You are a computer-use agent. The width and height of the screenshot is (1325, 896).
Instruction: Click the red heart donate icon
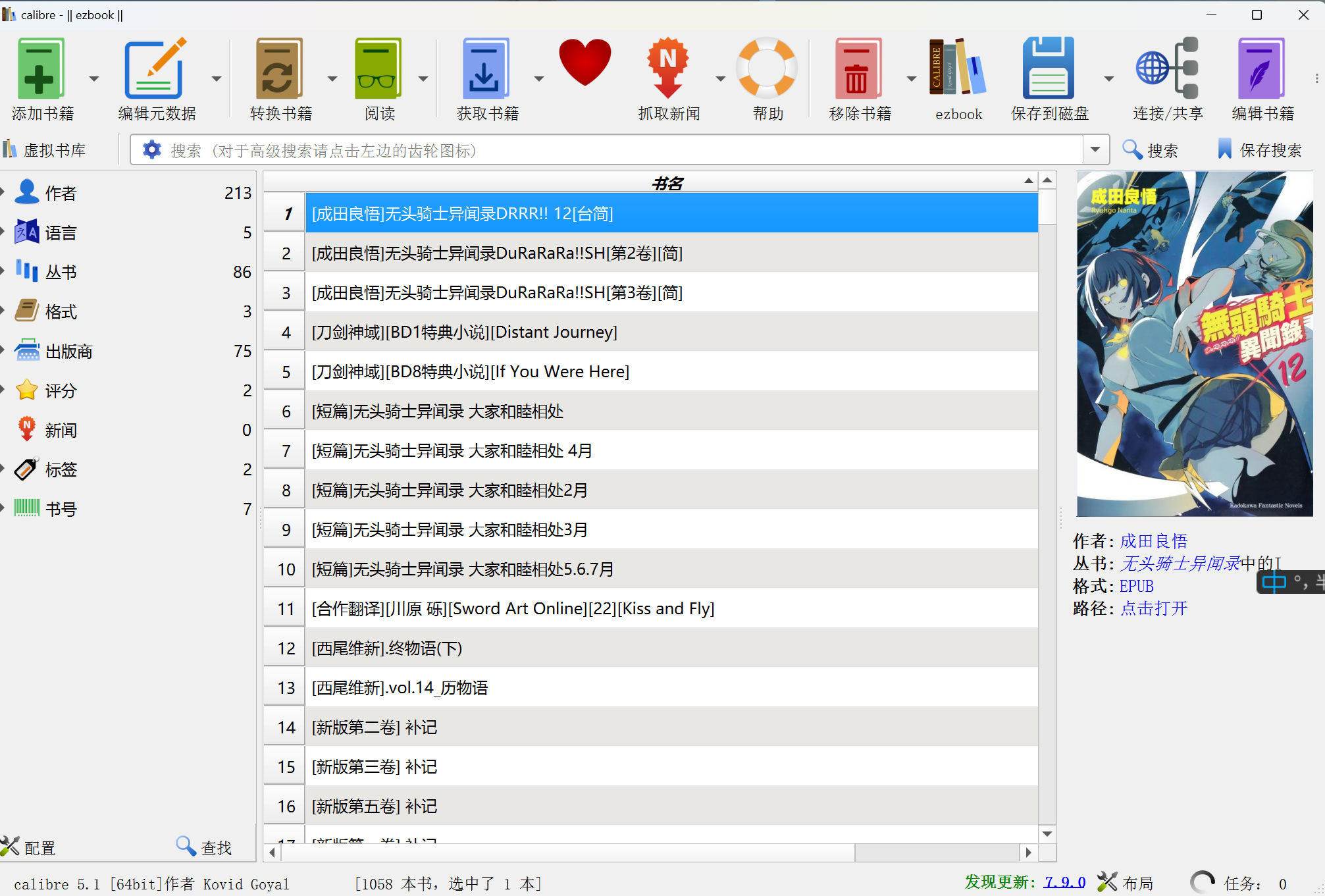[x=585, y=63]
